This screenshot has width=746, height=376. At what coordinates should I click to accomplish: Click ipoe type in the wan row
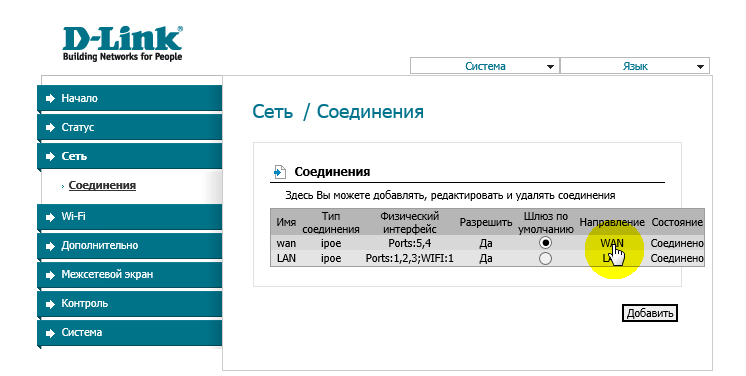pyautogui.click(x=331, y=243)
